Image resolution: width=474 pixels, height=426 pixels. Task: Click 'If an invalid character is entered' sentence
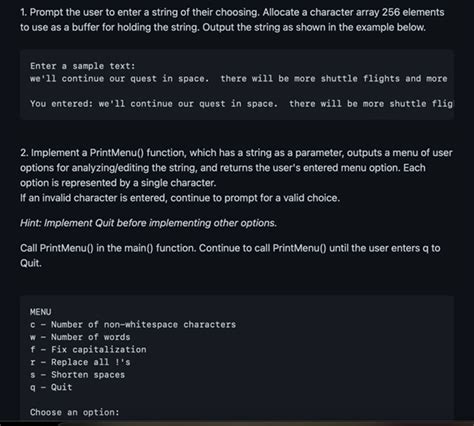pos(180,198)
